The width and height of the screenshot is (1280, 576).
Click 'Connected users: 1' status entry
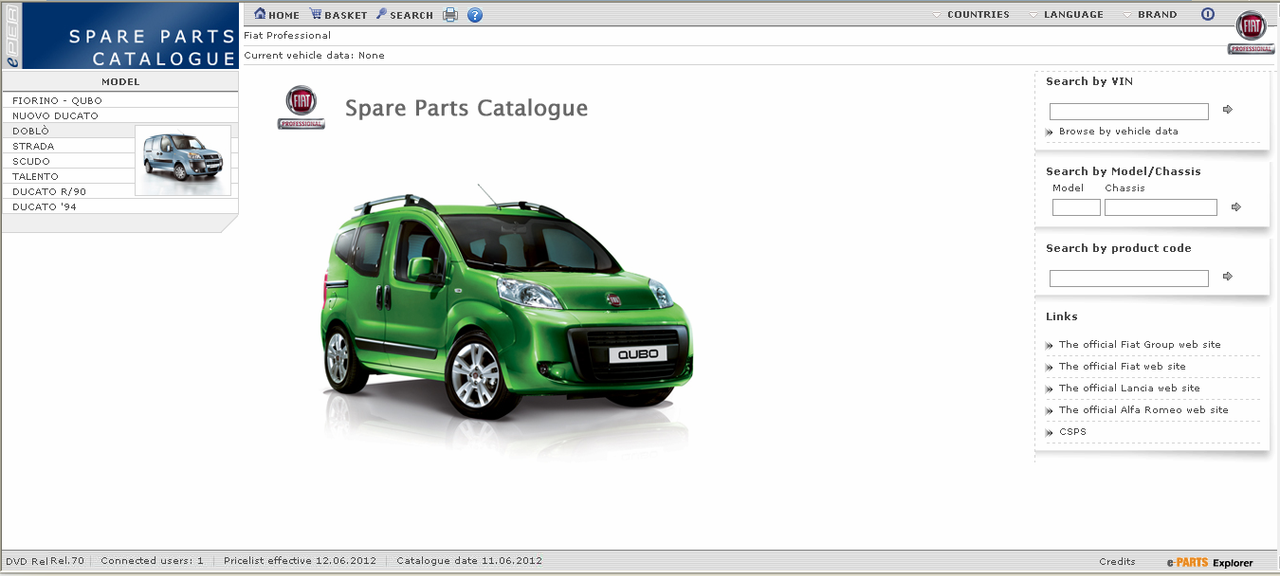pos(152,561)
